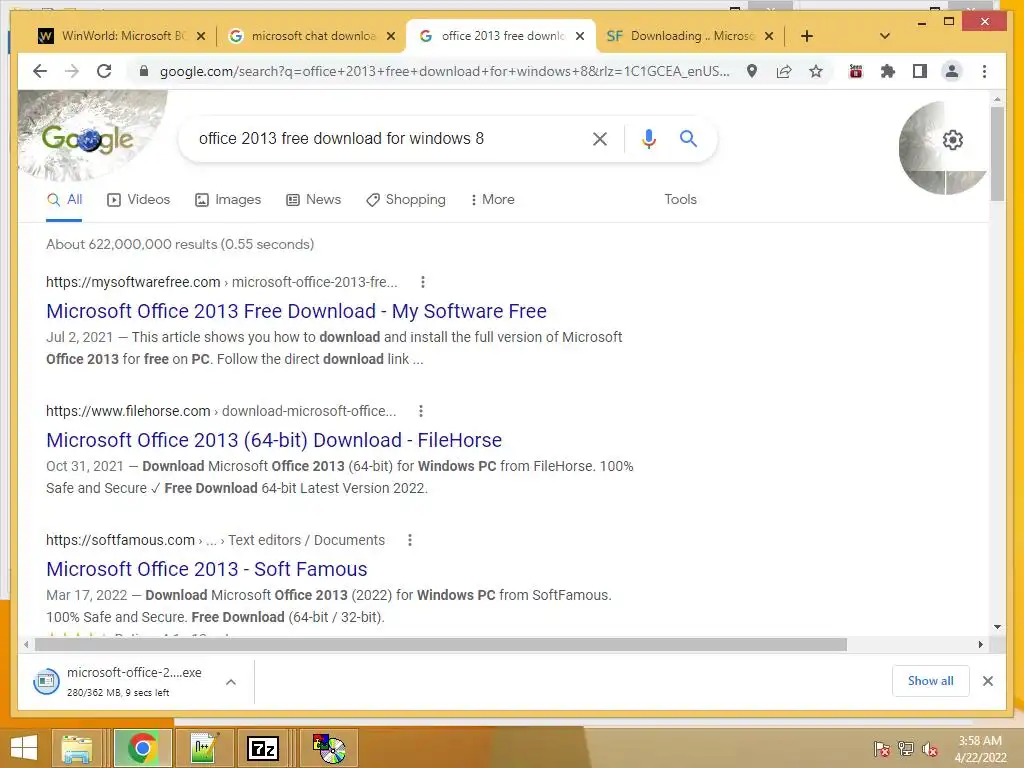The width and height of the screenshot is (1024, 768).
Task: Close the WinWorld tab
Action: pyautogui.click(x=201, y=36)
